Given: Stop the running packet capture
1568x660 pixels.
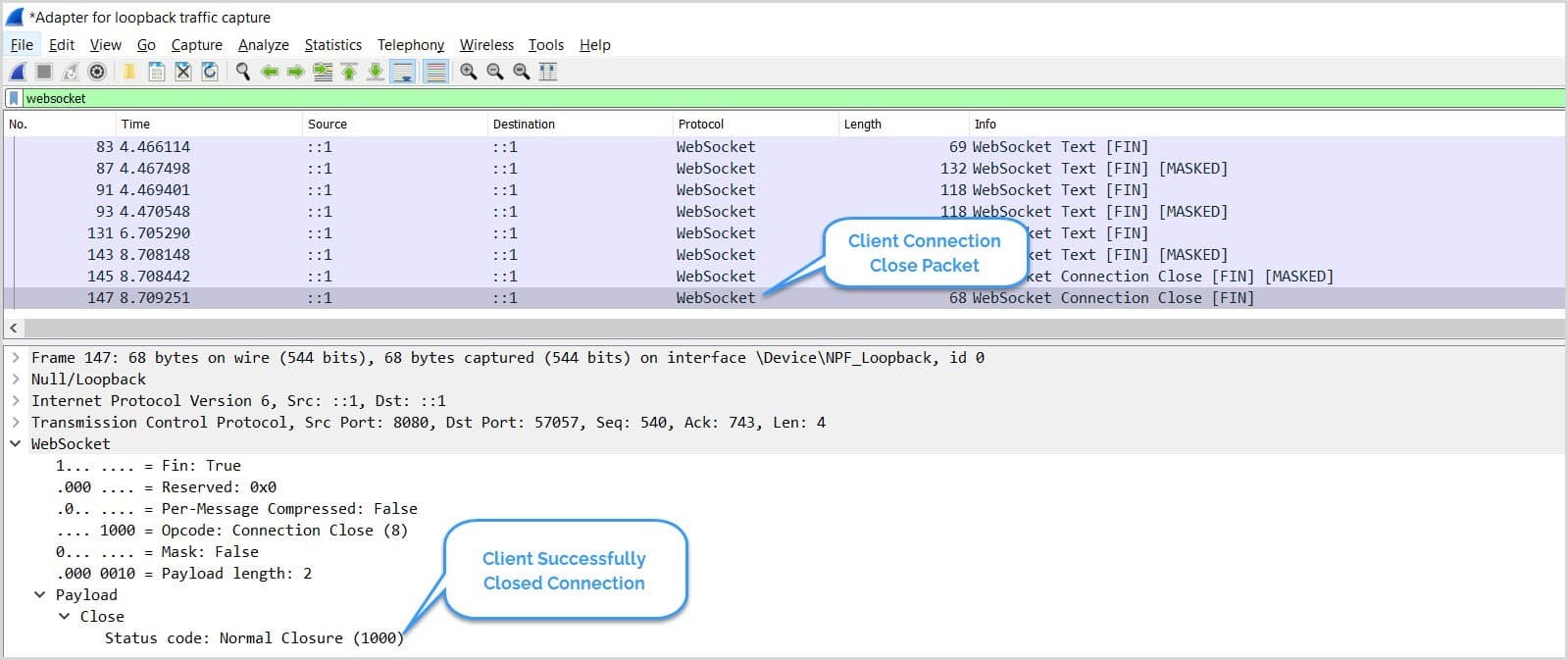Looking at the screenshot, I should (x=44, y=72).
